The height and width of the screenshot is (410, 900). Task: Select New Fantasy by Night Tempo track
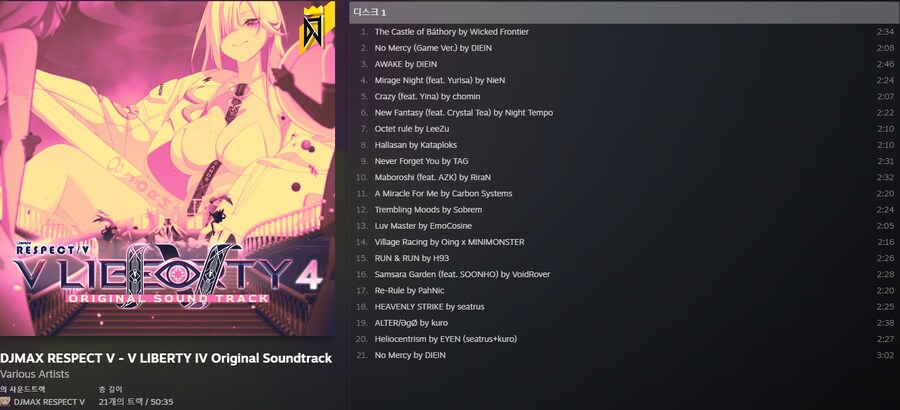[x=624, y=113]
